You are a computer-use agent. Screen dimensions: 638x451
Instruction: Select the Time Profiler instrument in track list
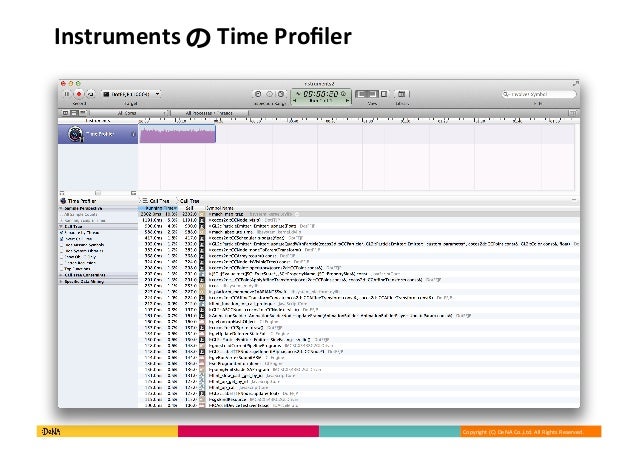click(x=98, y=134)
